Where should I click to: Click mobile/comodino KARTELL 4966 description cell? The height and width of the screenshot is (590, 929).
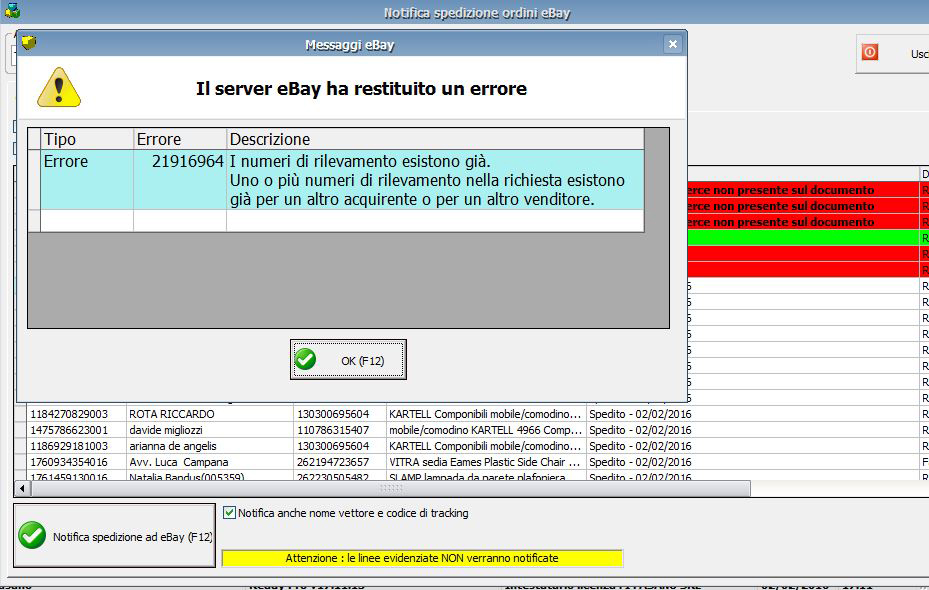(486, 429)
